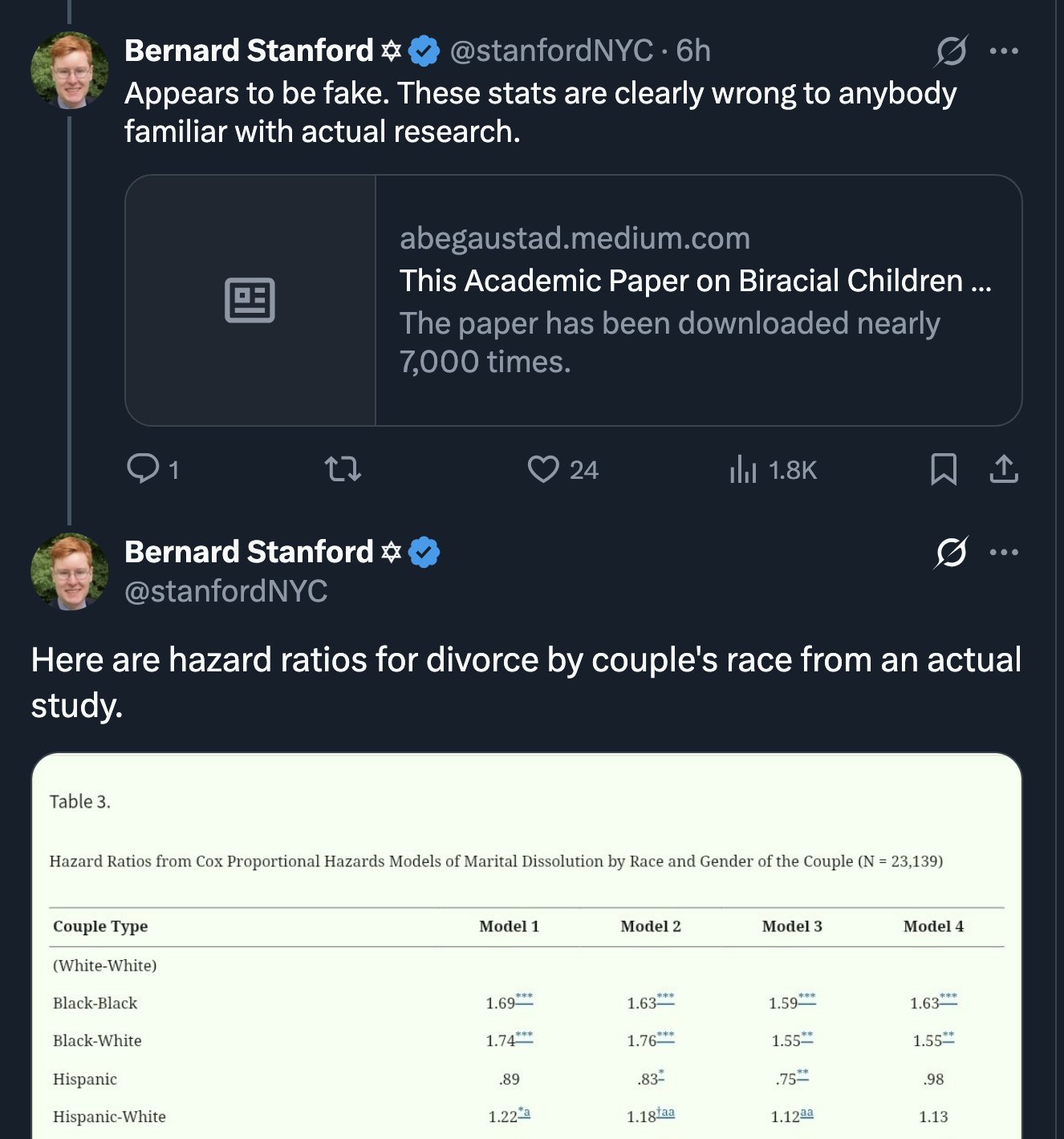Open more options on the second tweet
This screenshot has height=1139, width=1064.
click(1004, 553)
